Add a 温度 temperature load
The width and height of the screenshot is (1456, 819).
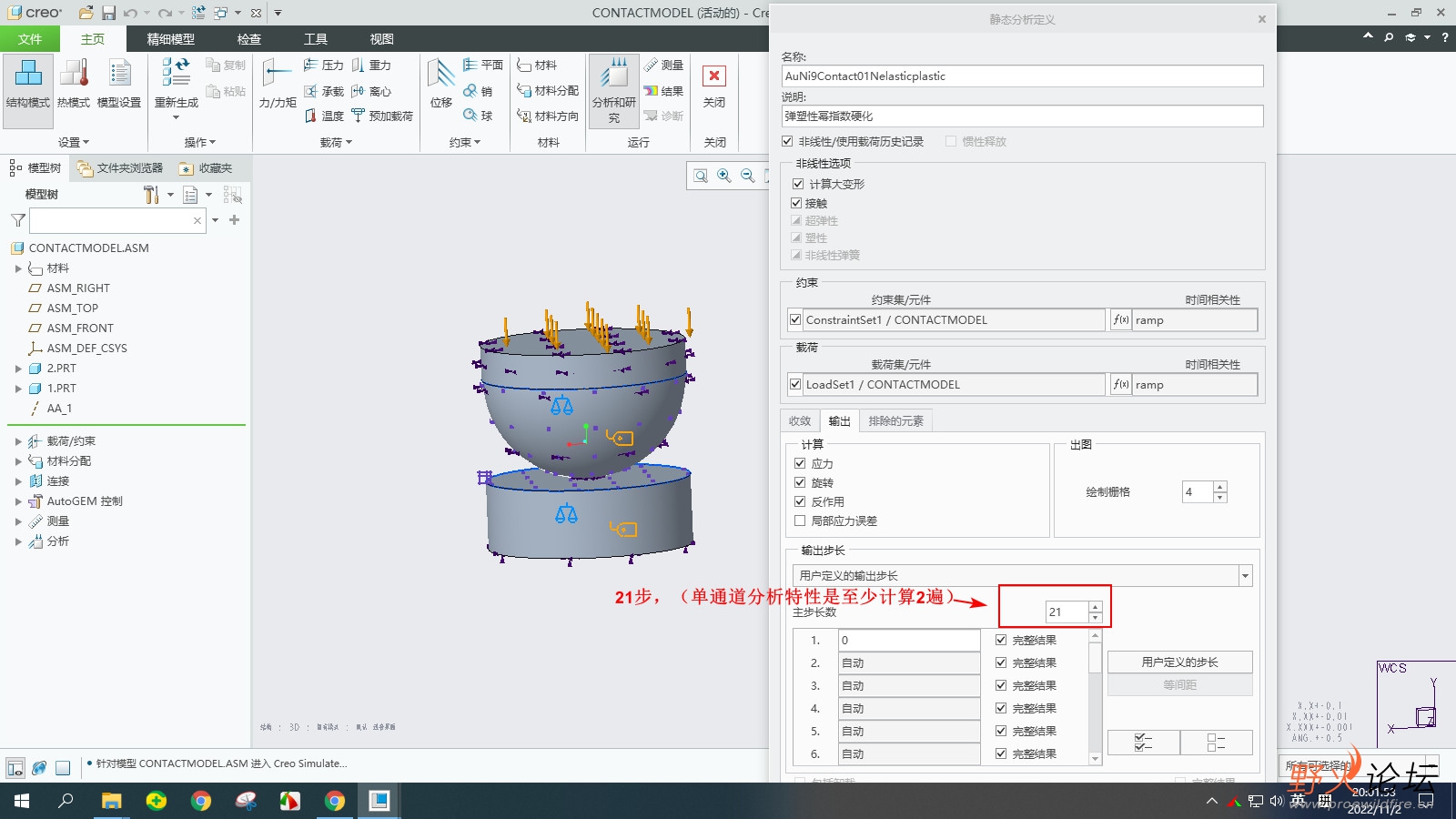point(323,116)
